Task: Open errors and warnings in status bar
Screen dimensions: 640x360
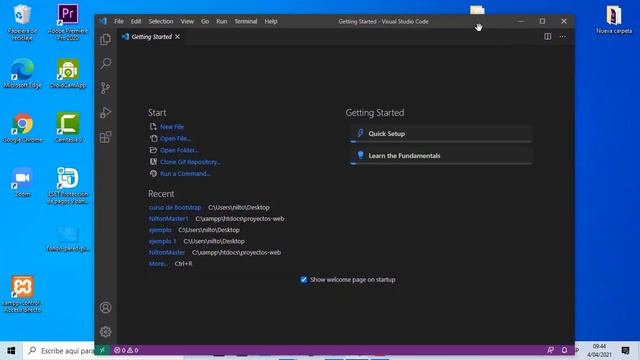Action: pyautogui.click(x=126, y=350)
